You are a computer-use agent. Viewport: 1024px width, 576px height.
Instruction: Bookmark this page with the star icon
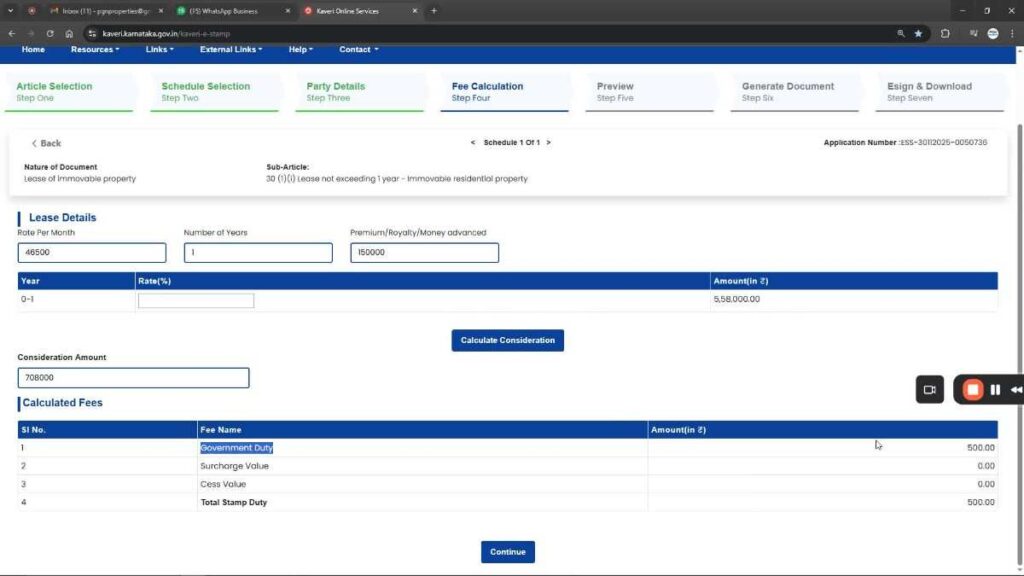(x=918, y=33)
